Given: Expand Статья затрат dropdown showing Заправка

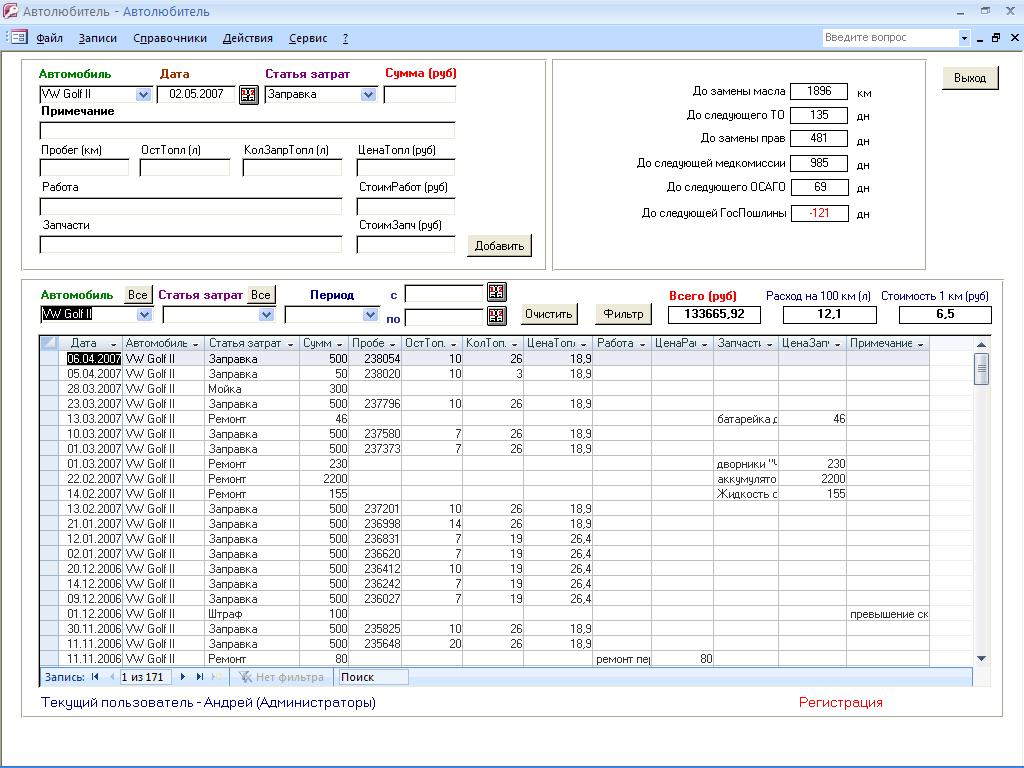Looking at the screenshot, I should coord(368,94).
